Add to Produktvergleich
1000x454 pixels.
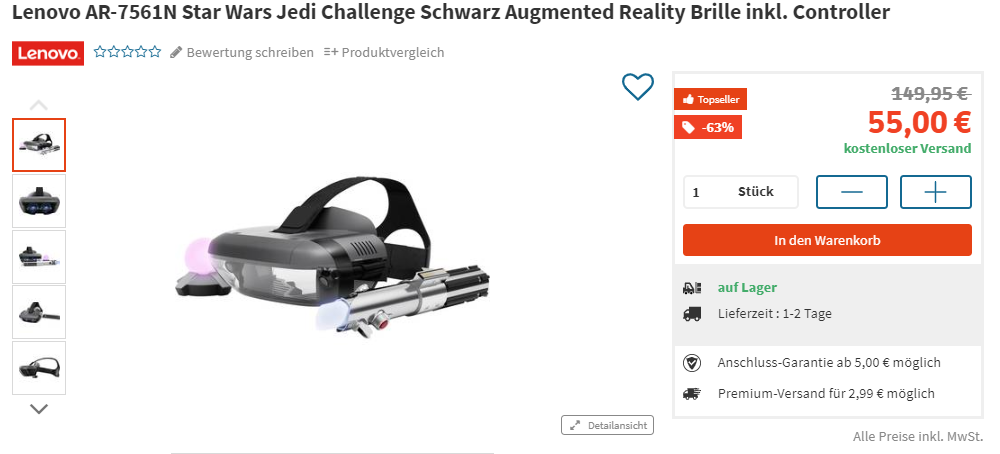[384, 52]
